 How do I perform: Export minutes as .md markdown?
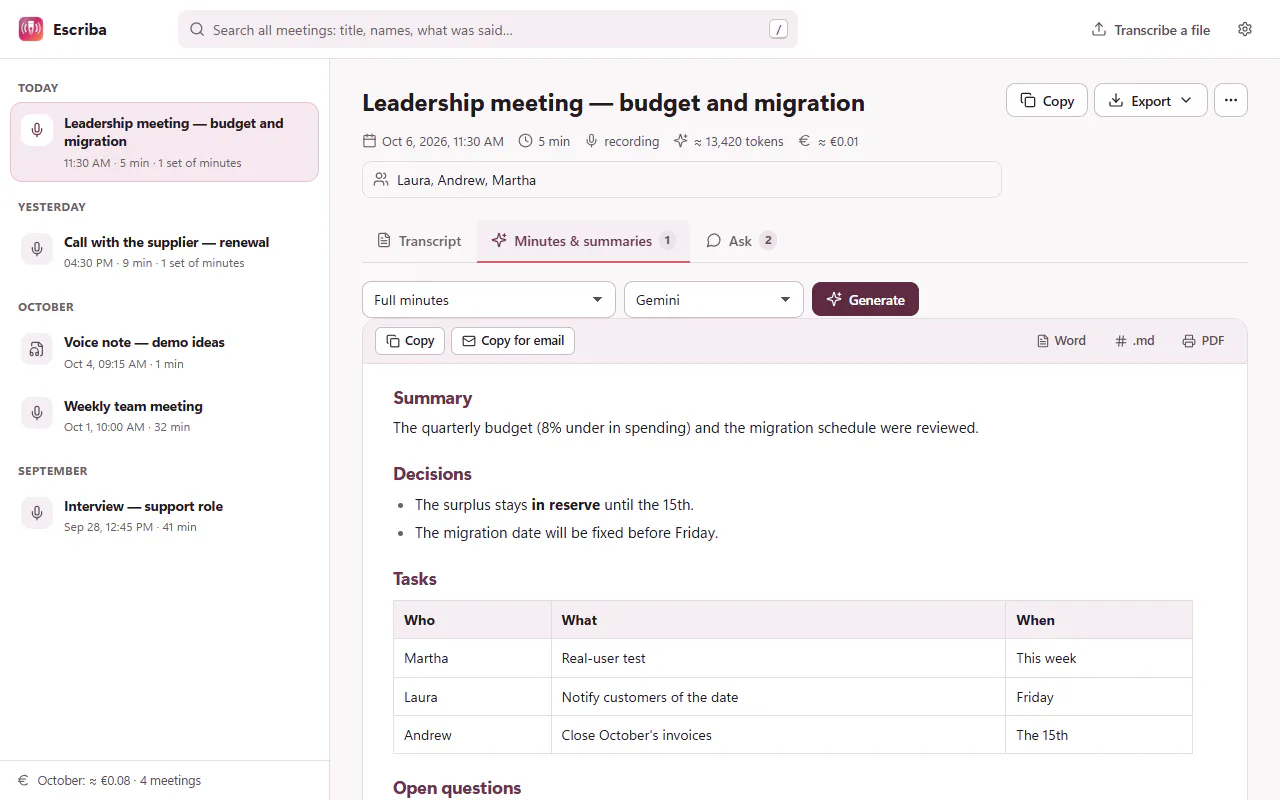(1135, 341)
